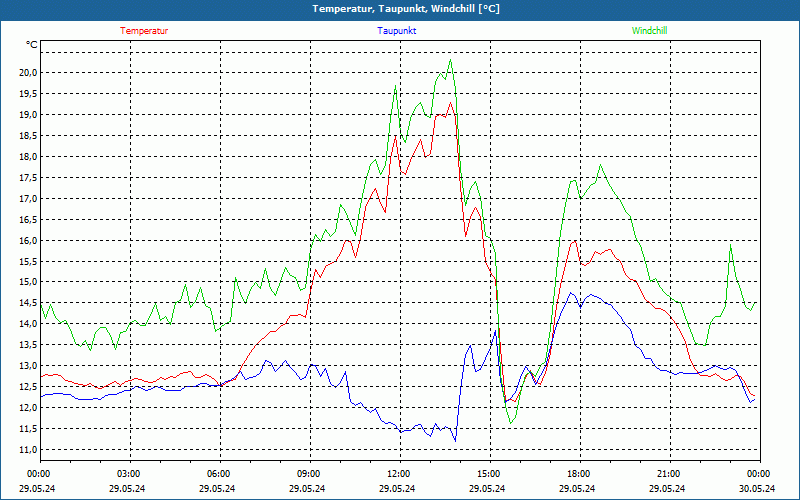Select the 18:00 time axis marker
Image resolution: width=800 pixels, height=500 pixels.
coord(579,474)
